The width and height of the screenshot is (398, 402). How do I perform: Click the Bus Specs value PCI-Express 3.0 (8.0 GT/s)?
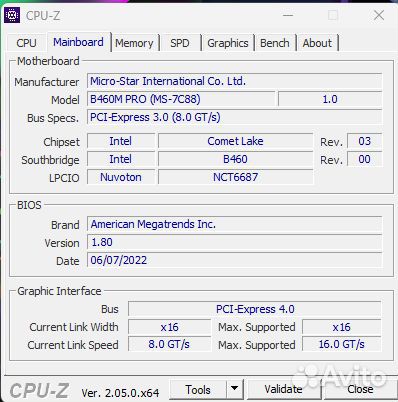click(x=234, y=117)
